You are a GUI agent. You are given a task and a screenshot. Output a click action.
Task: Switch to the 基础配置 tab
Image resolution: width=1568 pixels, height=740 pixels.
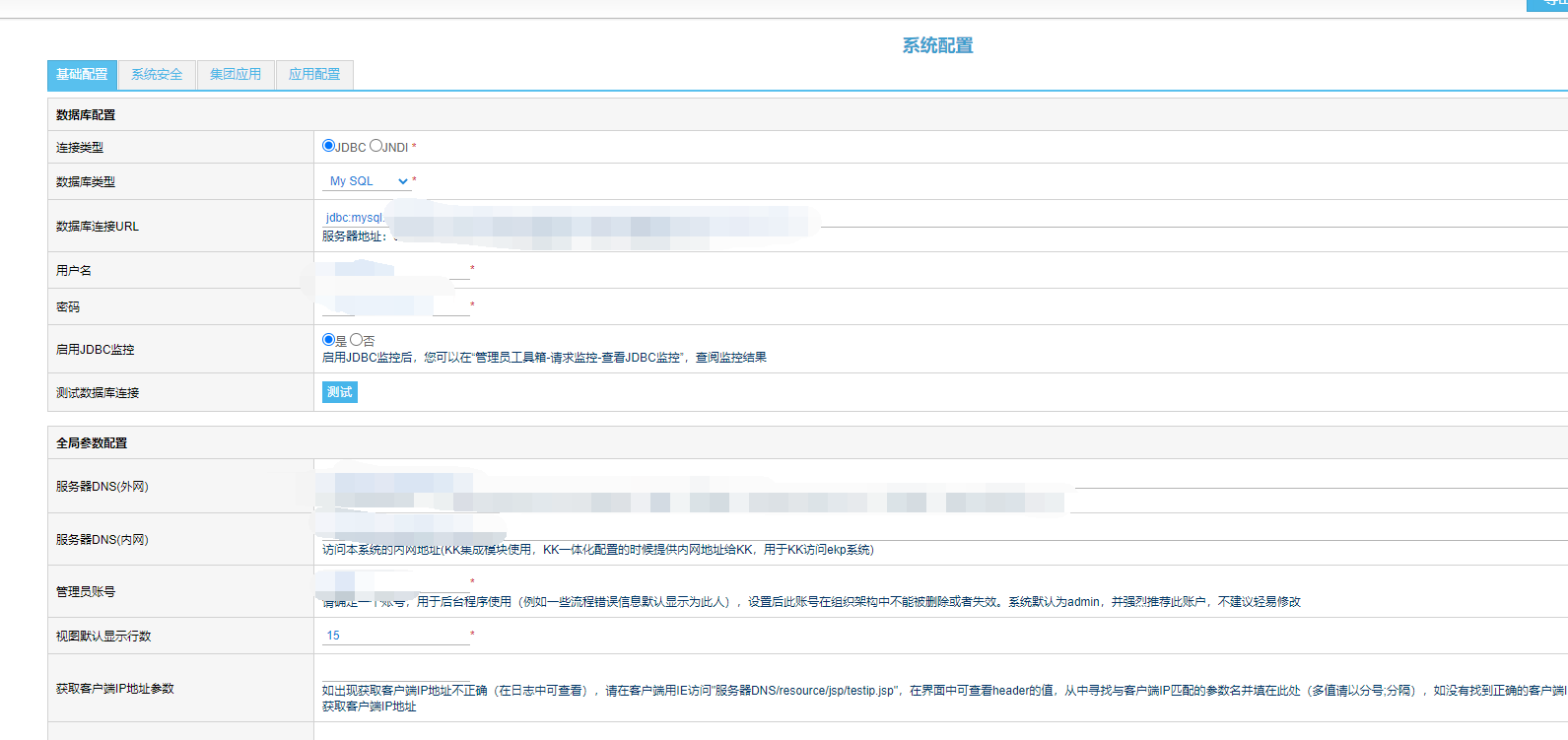[82, 75]
